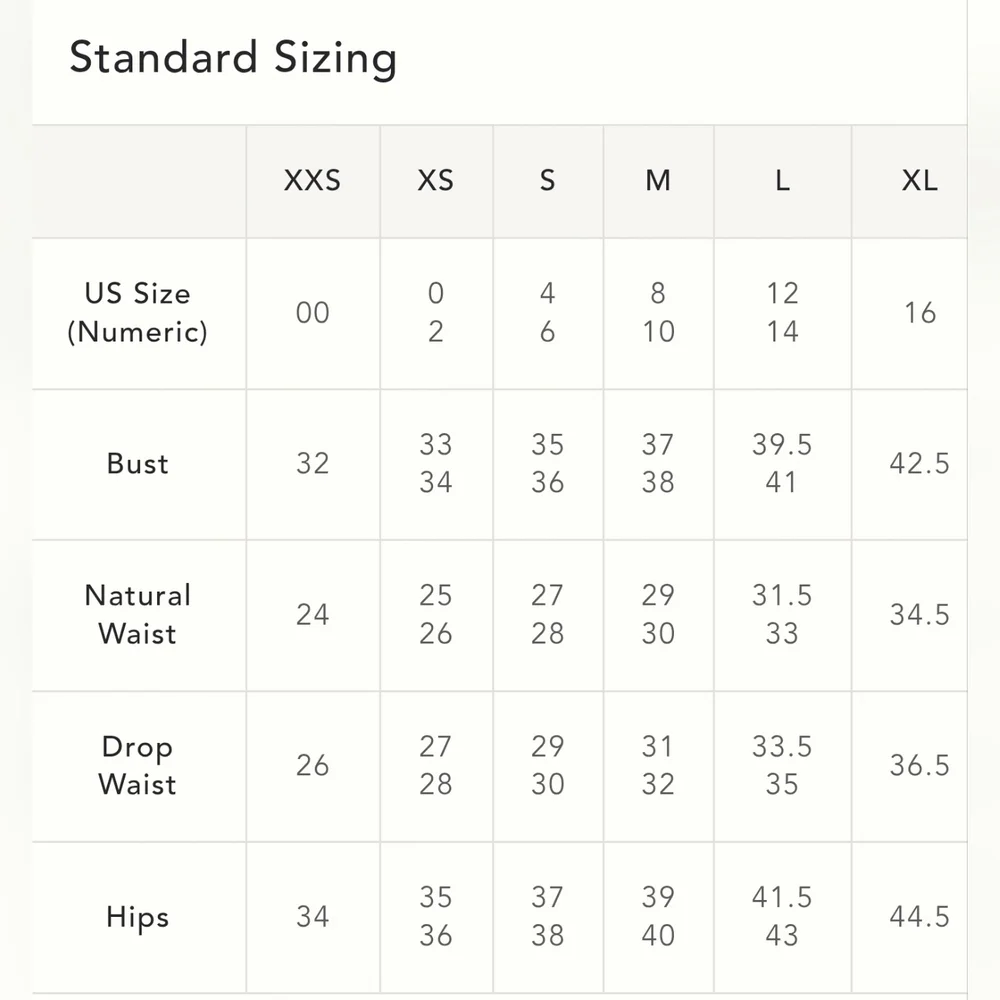This screenshot has height=1000, width=1000.
Task: Select the XL column header
Action: pyautogui.click(x=920, y=181)
